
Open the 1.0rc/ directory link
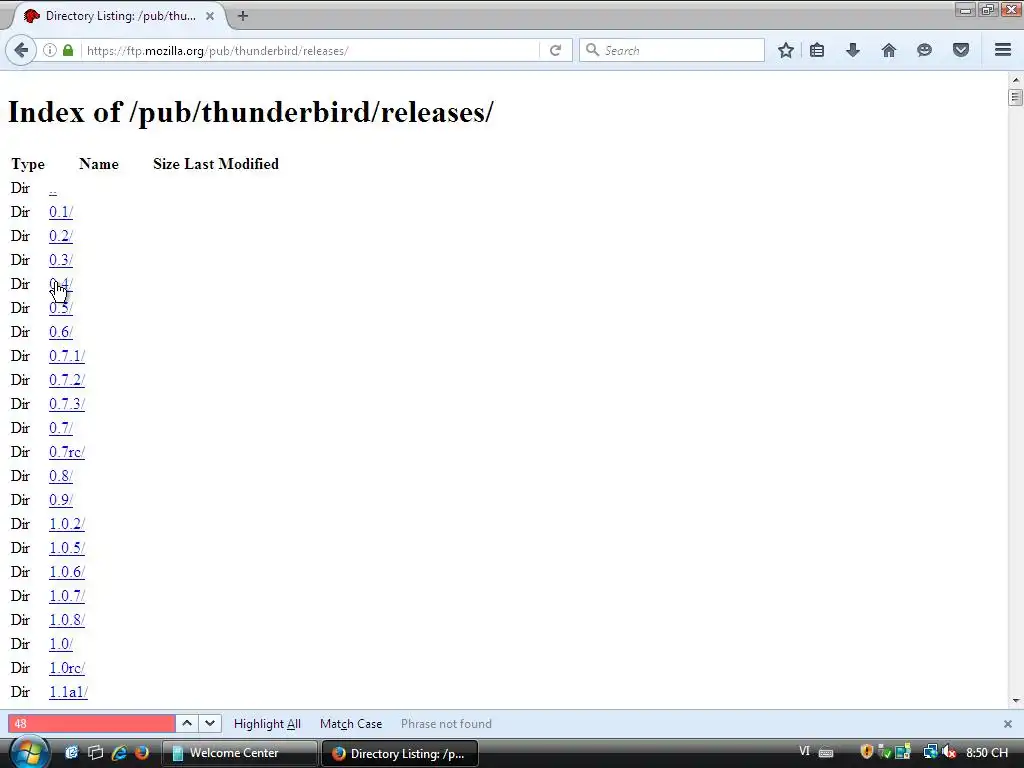tap(67, 668)
